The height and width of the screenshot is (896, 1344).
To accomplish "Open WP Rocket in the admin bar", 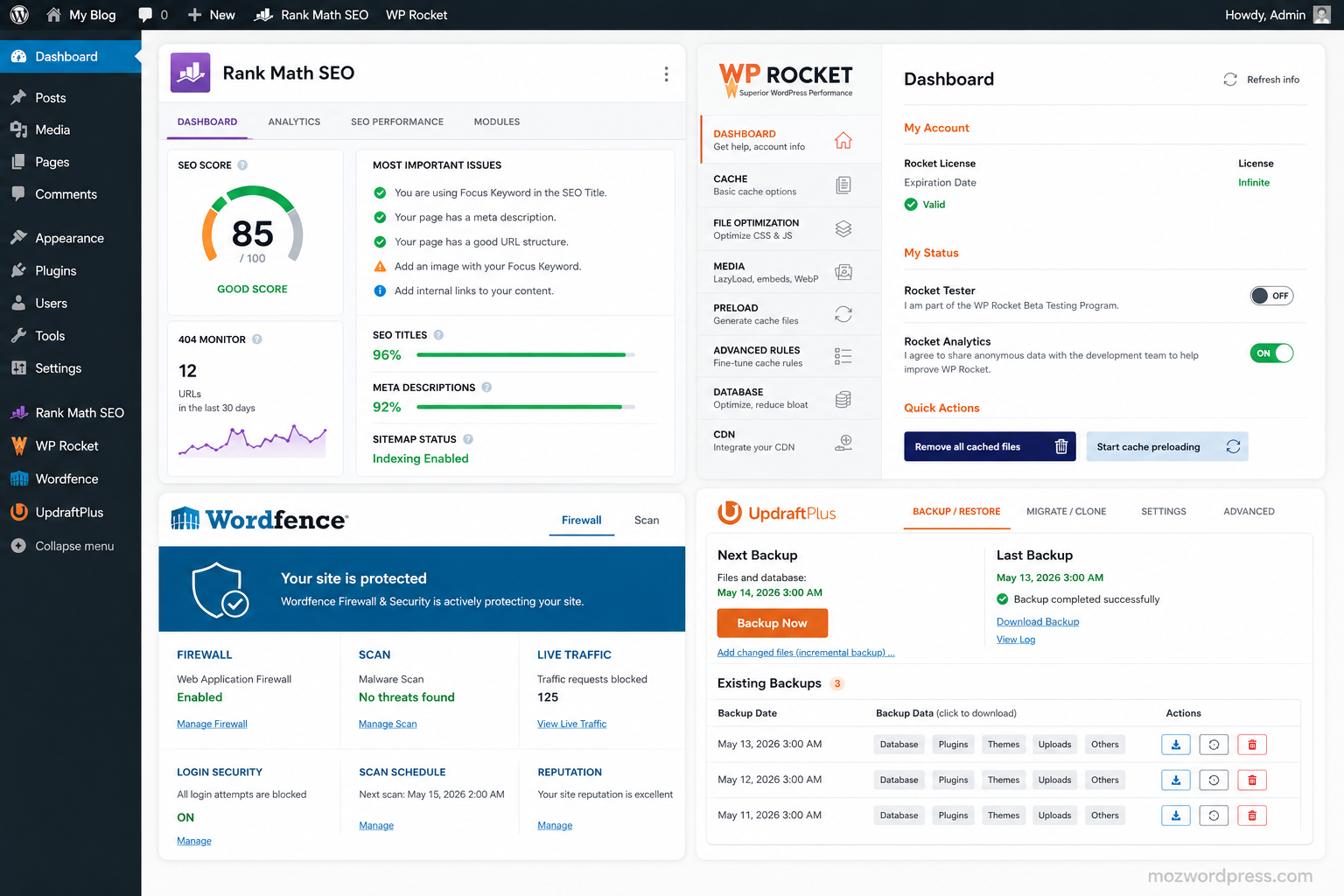I will pos(416,15).
